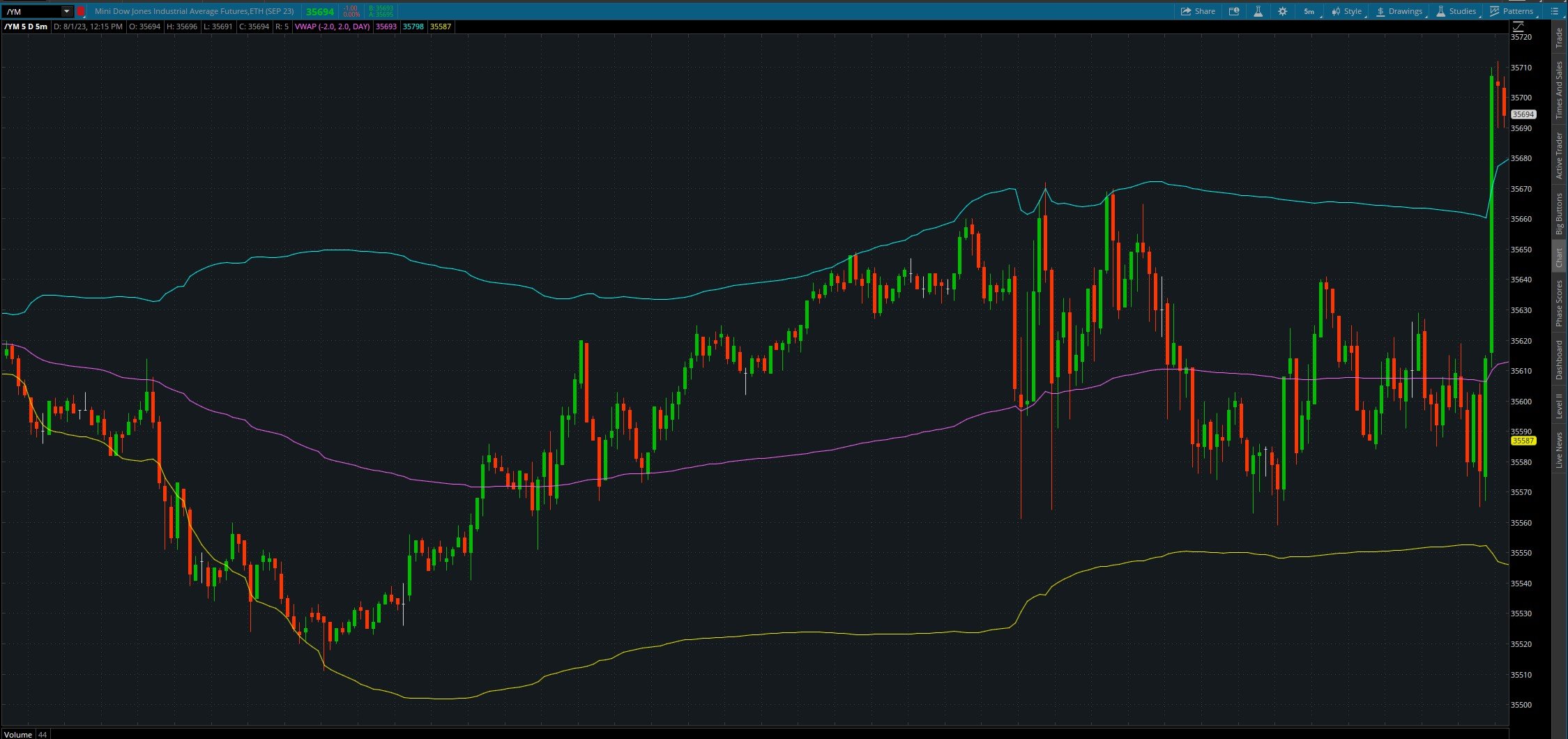Click into the /YM symbol input field
1568x739 pixels.
tap(31, 11)
